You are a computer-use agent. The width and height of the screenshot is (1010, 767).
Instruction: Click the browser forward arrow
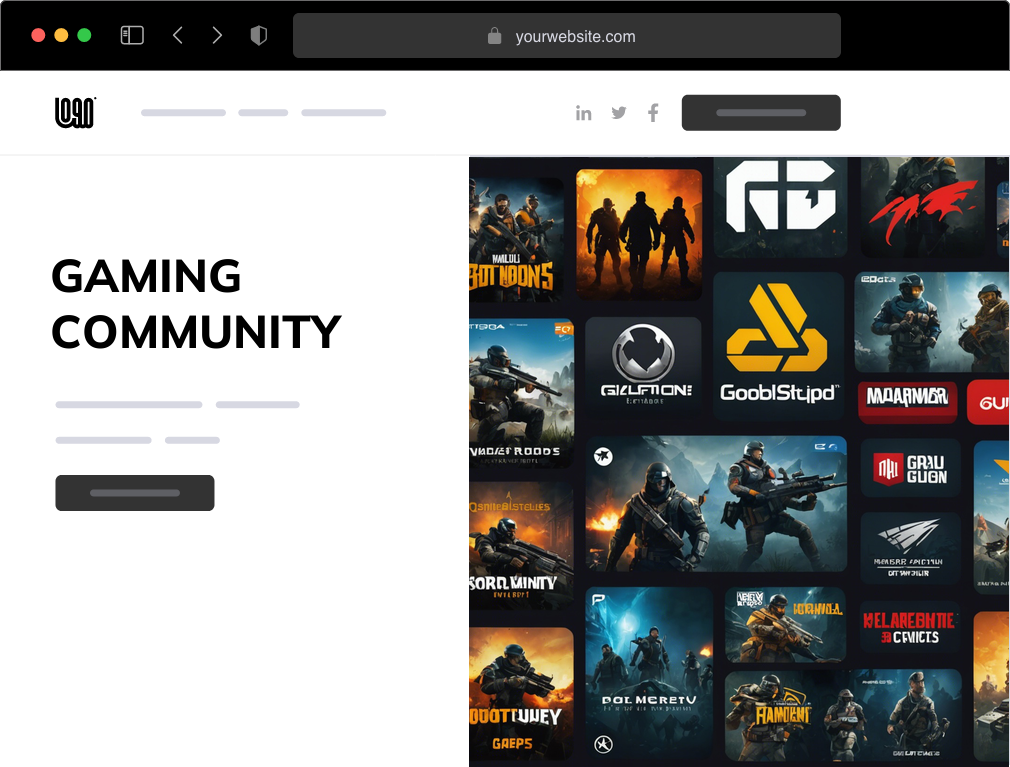click(x=217, y=36)
